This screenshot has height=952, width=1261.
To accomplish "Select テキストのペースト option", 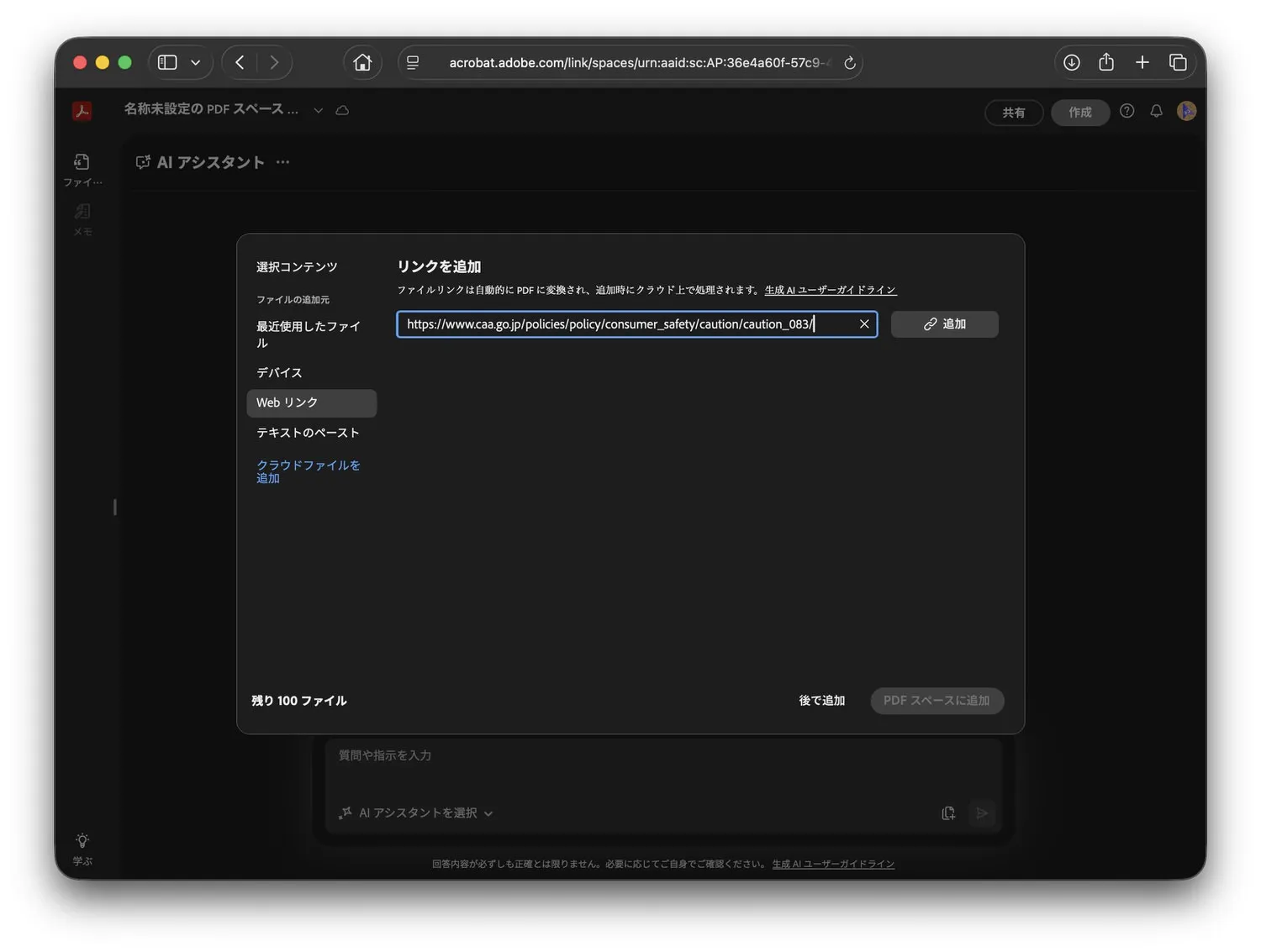I will point(308,433).
